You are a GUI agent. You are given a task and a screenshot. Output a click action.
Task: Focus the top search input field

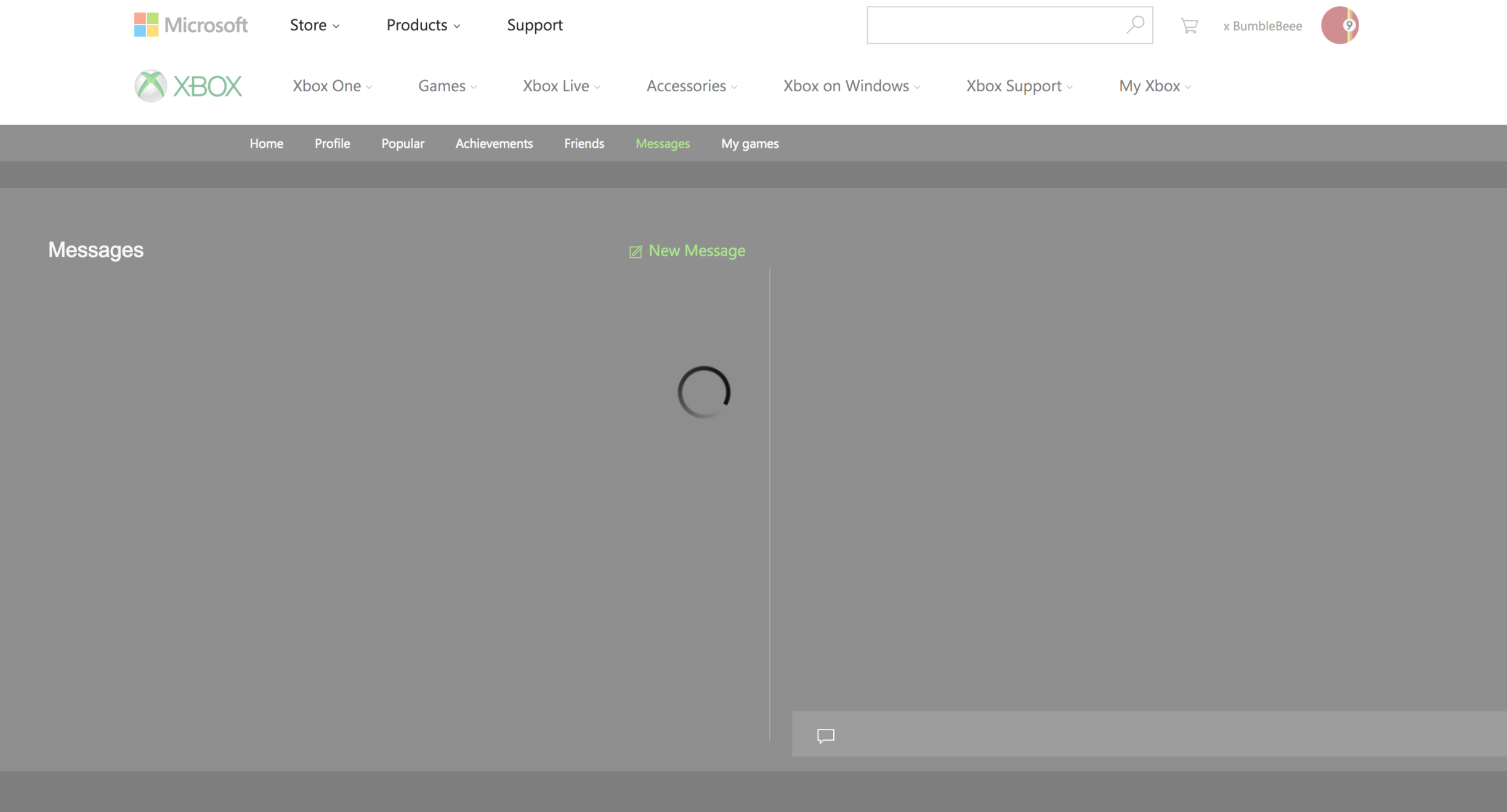(1009, 25)
